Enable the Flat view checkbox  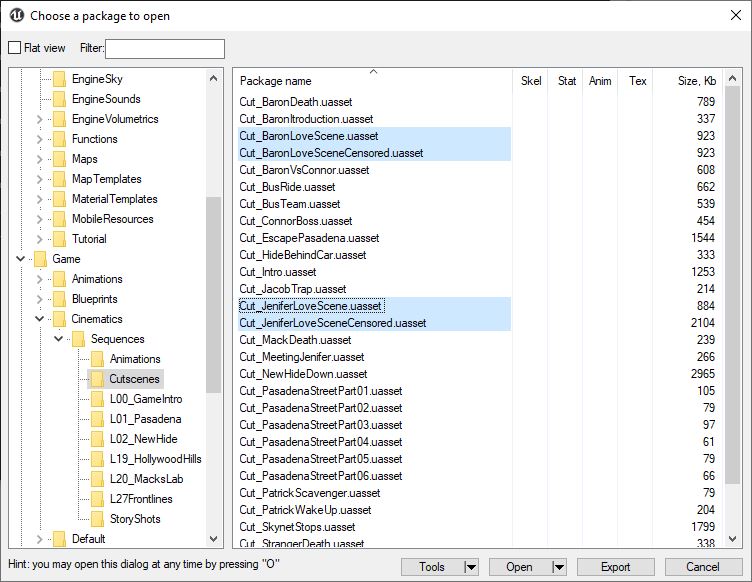(x=15, y=48)
